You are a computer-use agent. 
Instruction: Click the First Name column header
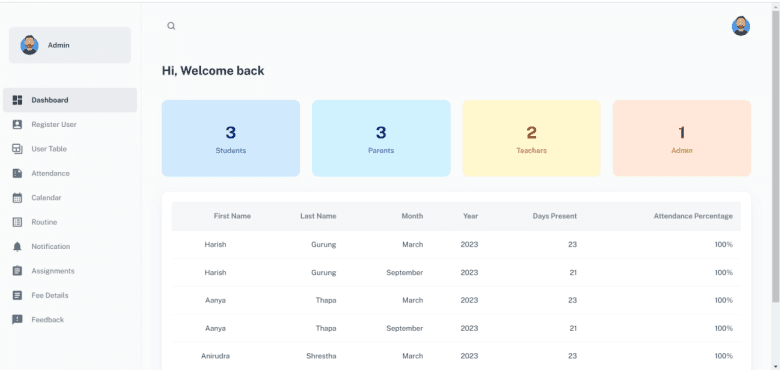pyautogui.click(x=232, y=216)
